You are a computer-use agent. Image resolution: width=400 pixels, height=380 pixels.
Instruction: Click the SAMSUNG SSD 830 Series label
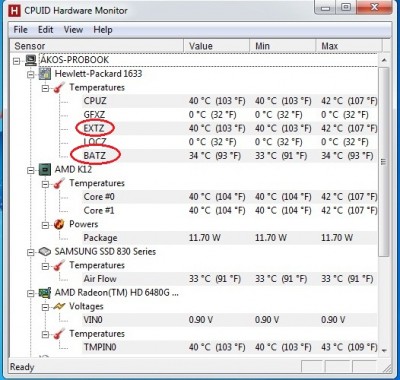[x=105, y=251]
